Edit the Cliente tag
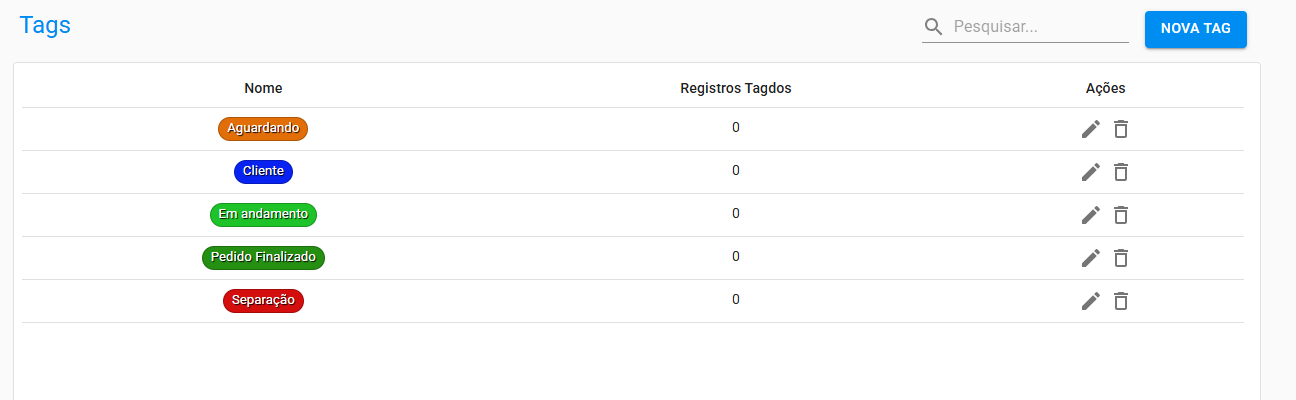Image resolution: width=1296 pixels, height=400 pixels. pos(1090,172)
